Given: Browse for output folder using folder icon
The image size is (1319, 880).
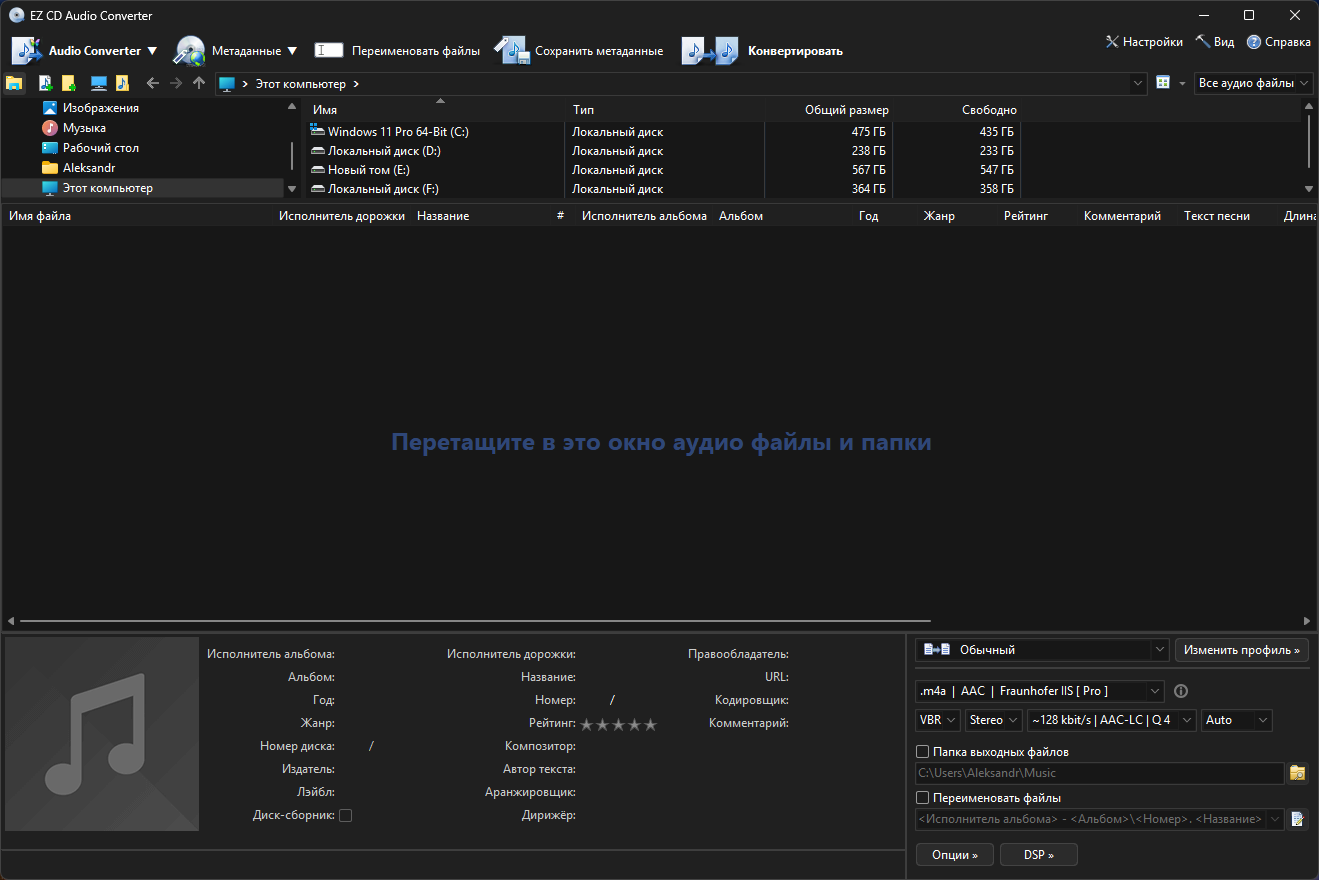Looking at the screenshot, I should (x=1297, y=773).
